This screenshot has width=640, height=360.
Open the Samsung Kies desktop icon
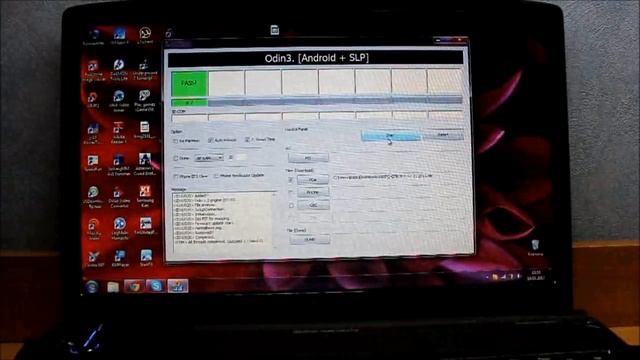click(x=145, y=196)
